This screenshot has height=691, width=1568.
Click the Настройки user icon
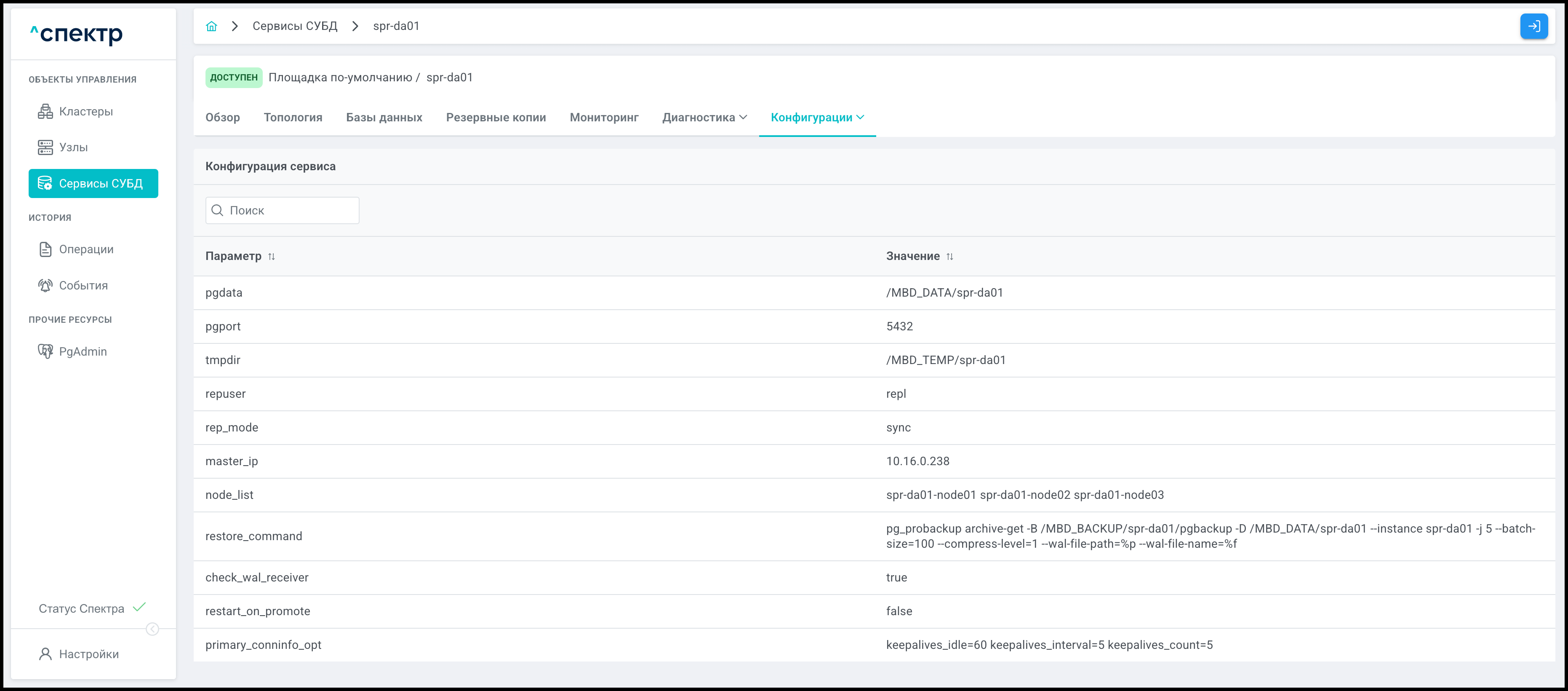click(45, 654)
